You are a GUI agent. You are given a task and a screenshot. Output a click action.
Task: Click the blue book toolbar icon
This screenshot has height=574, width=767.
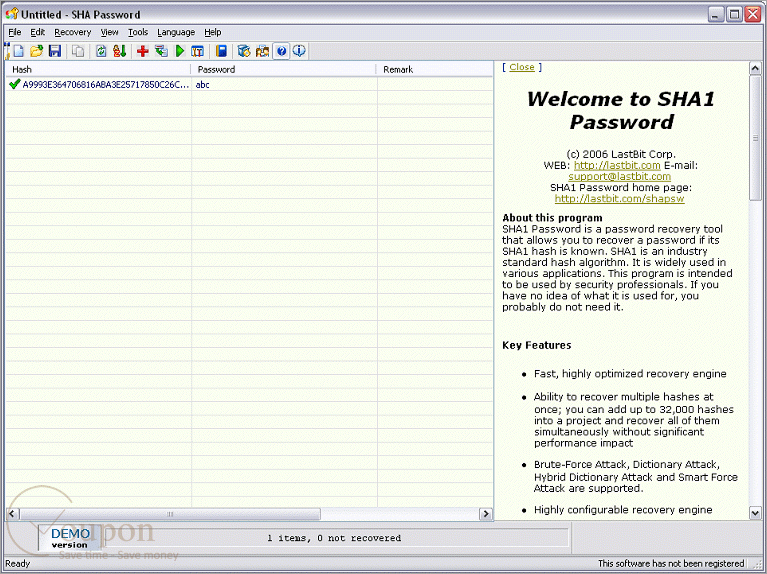point(221,51)
